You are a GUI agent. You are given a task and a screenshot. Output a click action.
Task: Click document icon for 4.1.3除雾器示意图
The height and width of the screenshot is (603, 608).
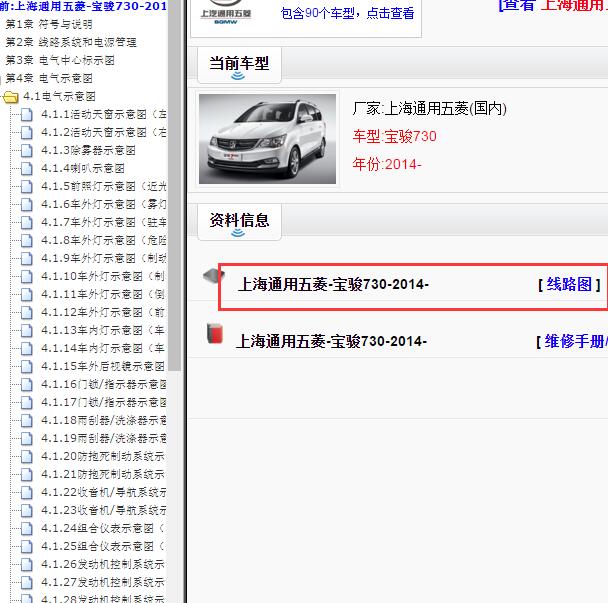26,150
